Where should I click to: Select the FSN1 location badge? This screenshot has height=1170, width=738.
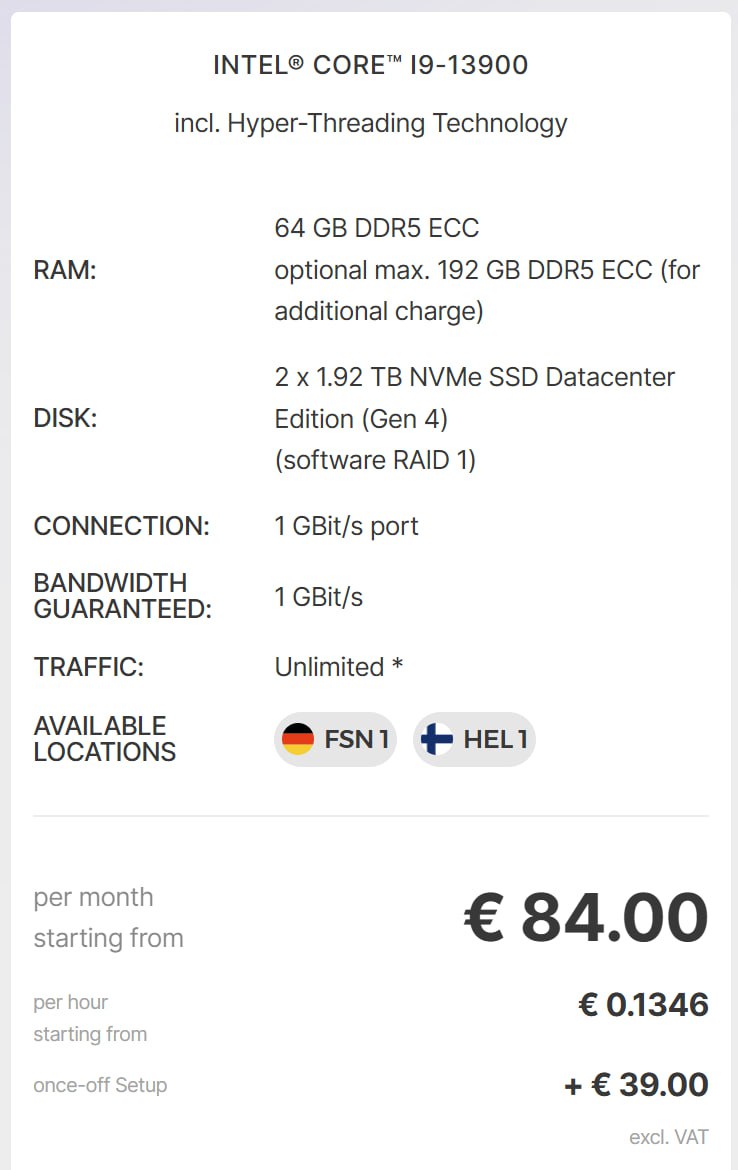[x=335, y=740]
